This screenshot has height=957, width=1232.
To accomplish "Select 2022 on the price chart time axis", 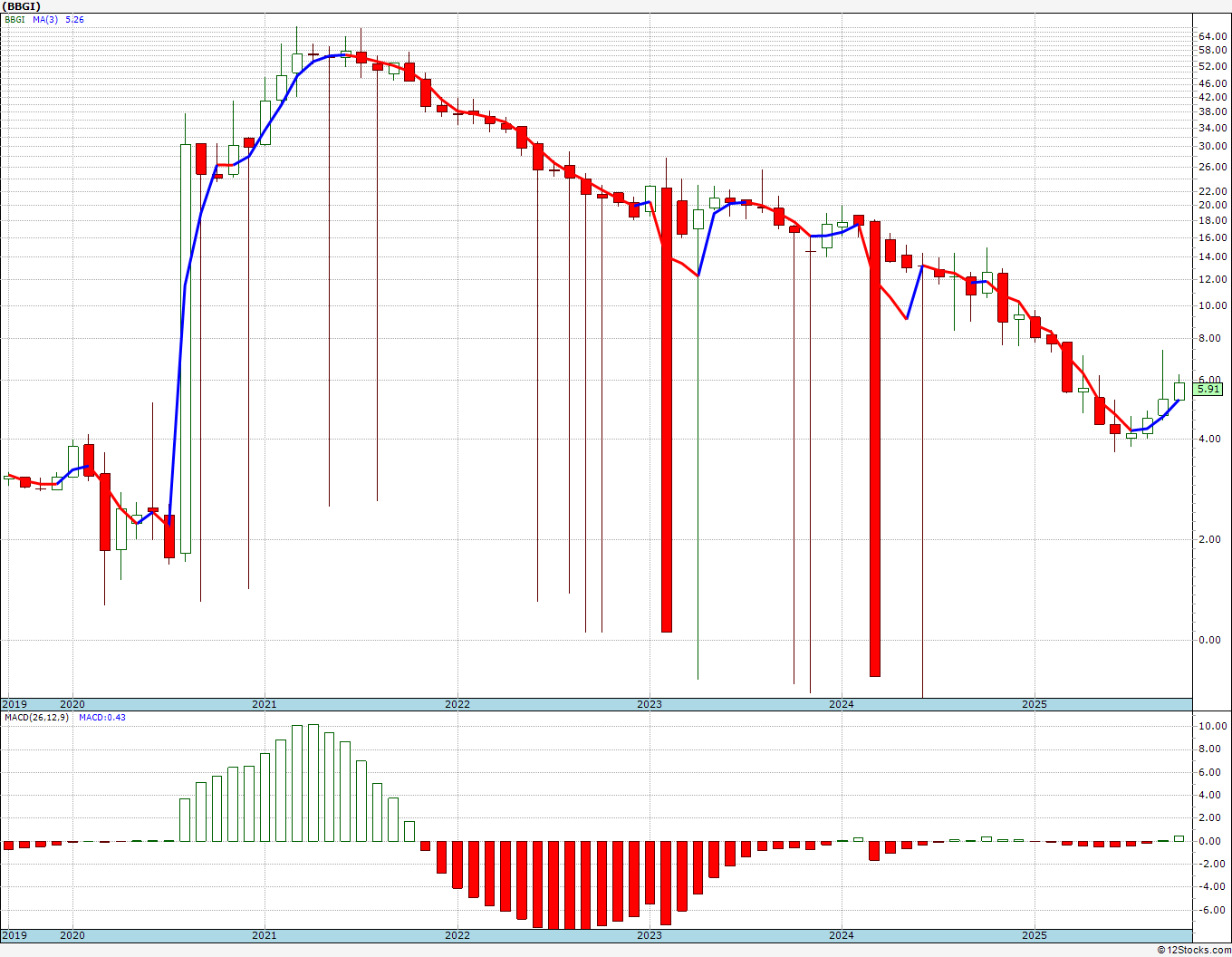I will (x=457, y=704).
